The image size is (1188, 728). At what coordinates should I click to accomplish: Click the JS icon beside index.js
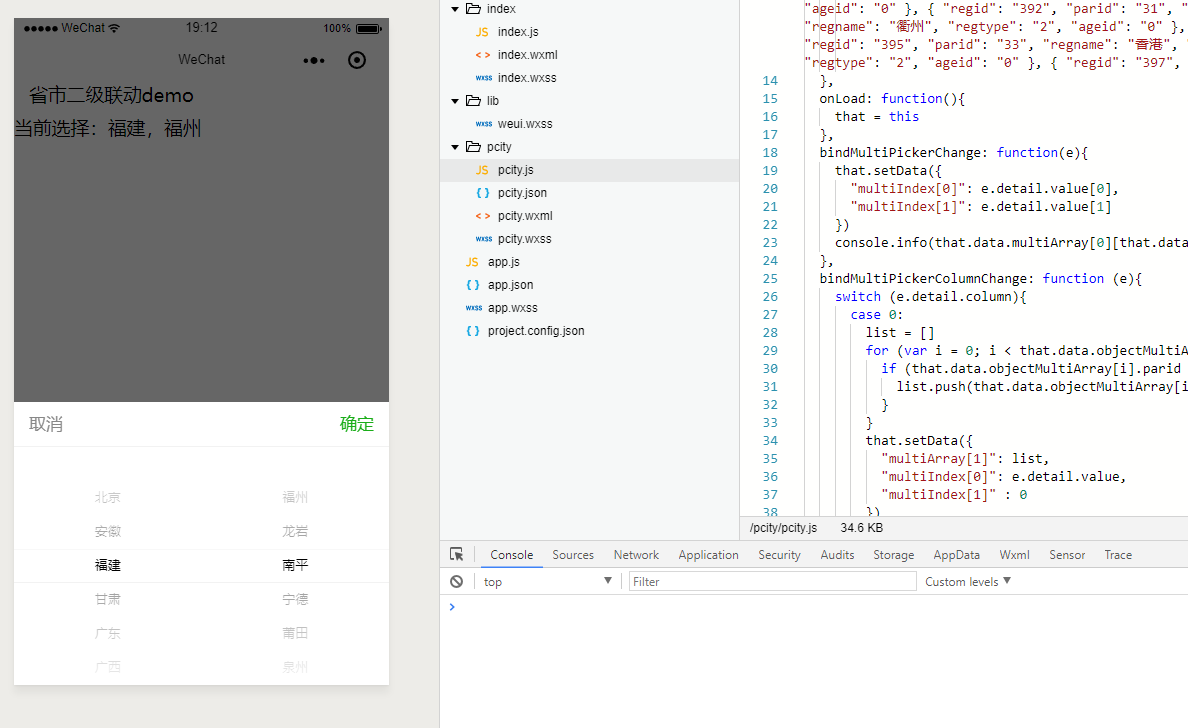coord(482,32)
